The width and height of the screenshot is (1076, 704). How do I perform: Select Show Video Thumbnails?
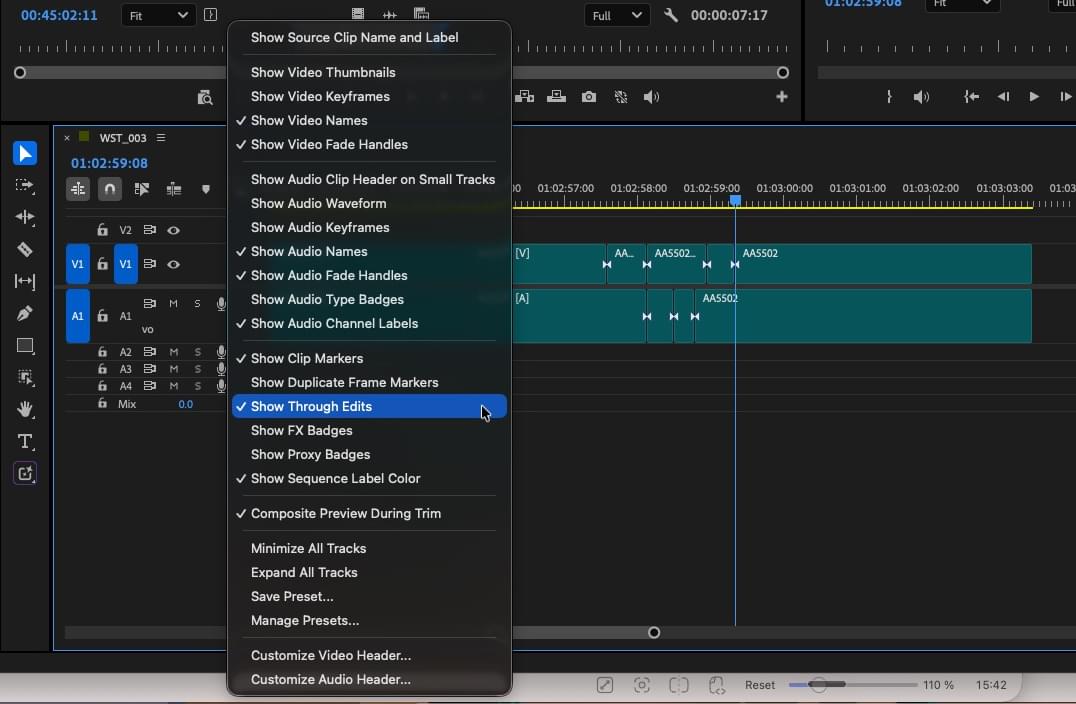[x=369, y=72]
